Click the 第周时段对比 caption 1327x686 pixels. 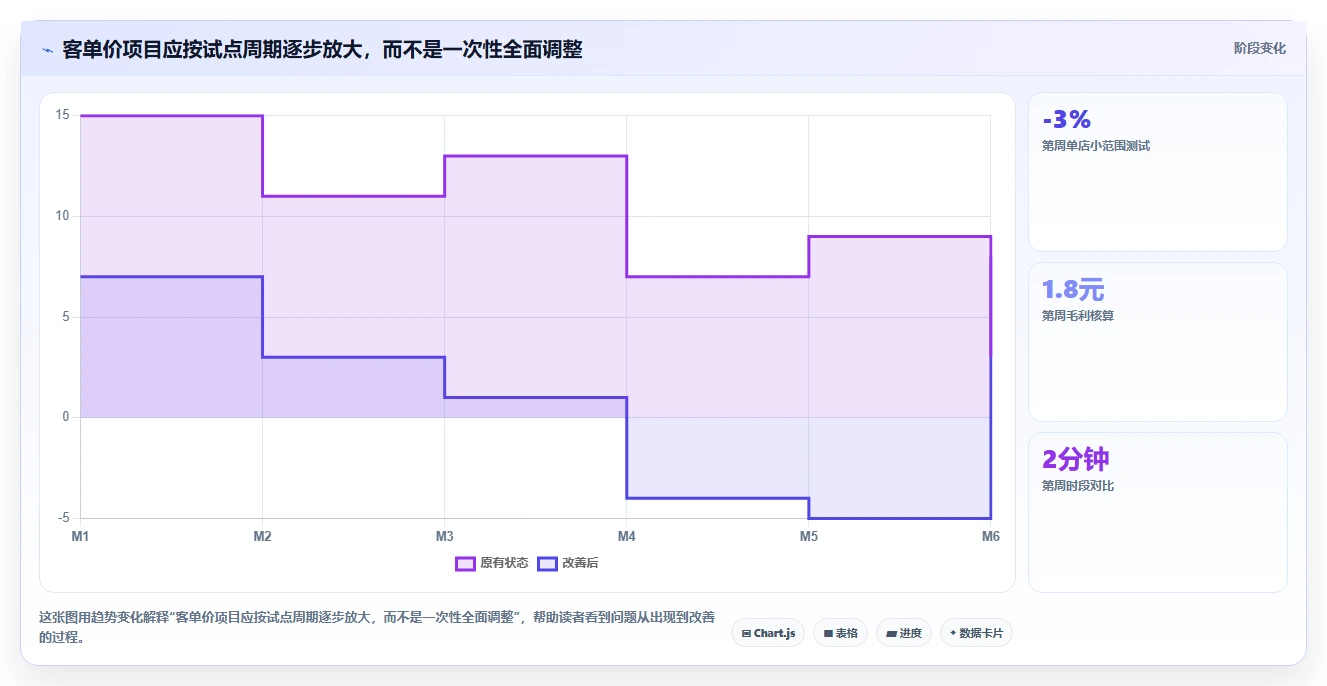pyautogui.click(x=1078, y=486)
